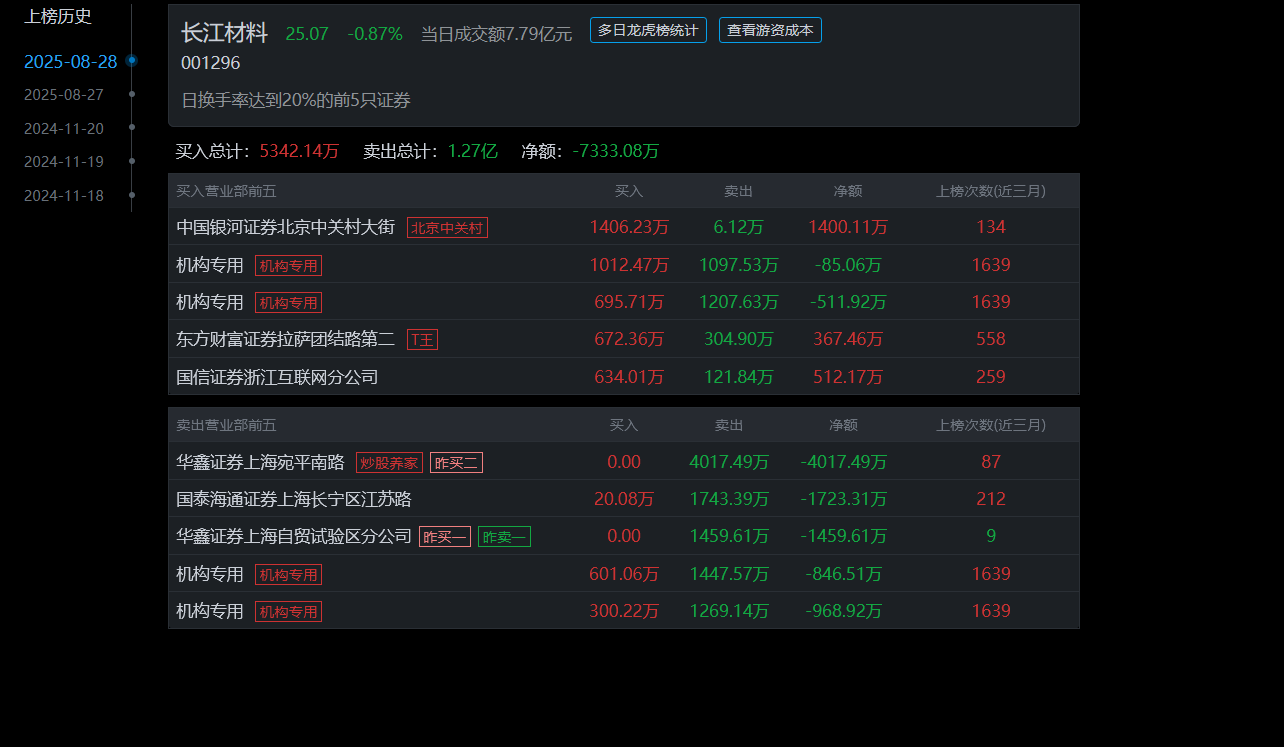1284x747 pixels.
Task: Click the 卖出营业部前五 table header
Action: point(226,425)
